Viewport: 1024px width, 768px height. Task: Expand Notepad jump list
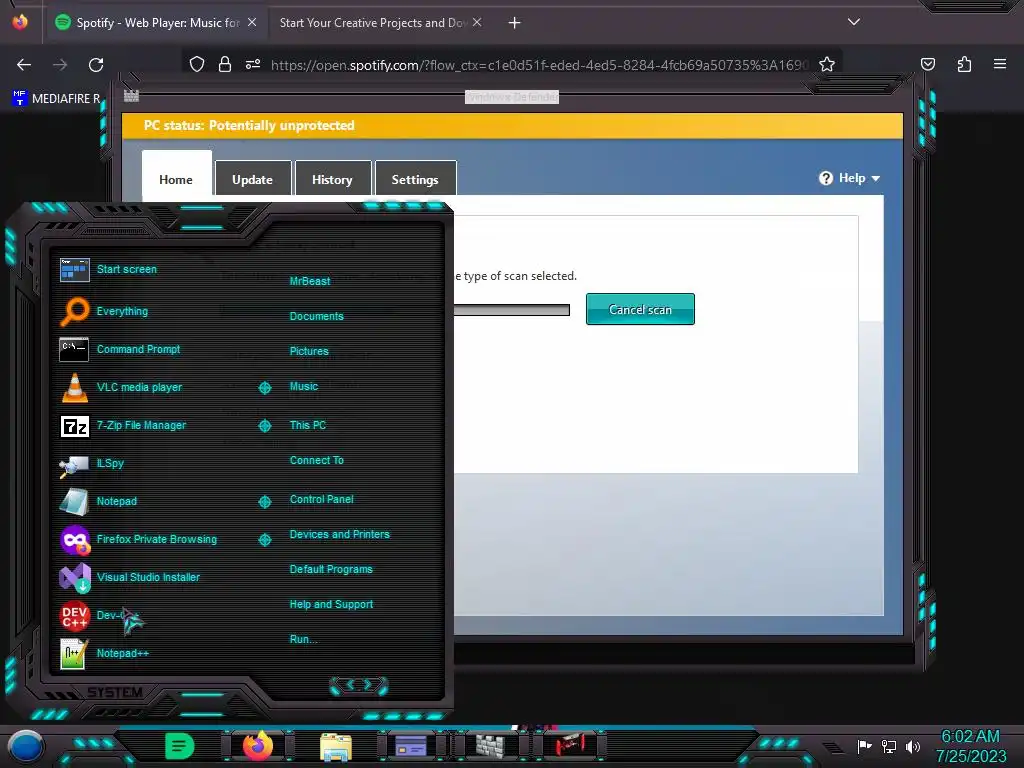264,502
